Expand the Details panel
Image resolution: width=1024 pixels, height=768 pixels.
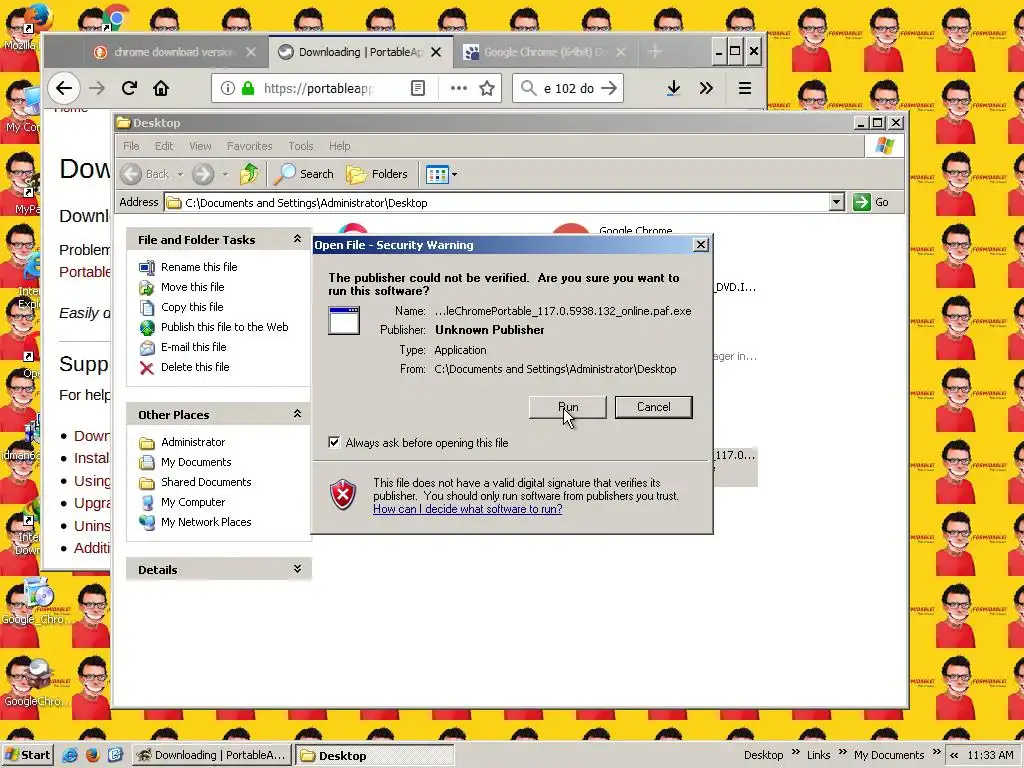tap(297, 569)
